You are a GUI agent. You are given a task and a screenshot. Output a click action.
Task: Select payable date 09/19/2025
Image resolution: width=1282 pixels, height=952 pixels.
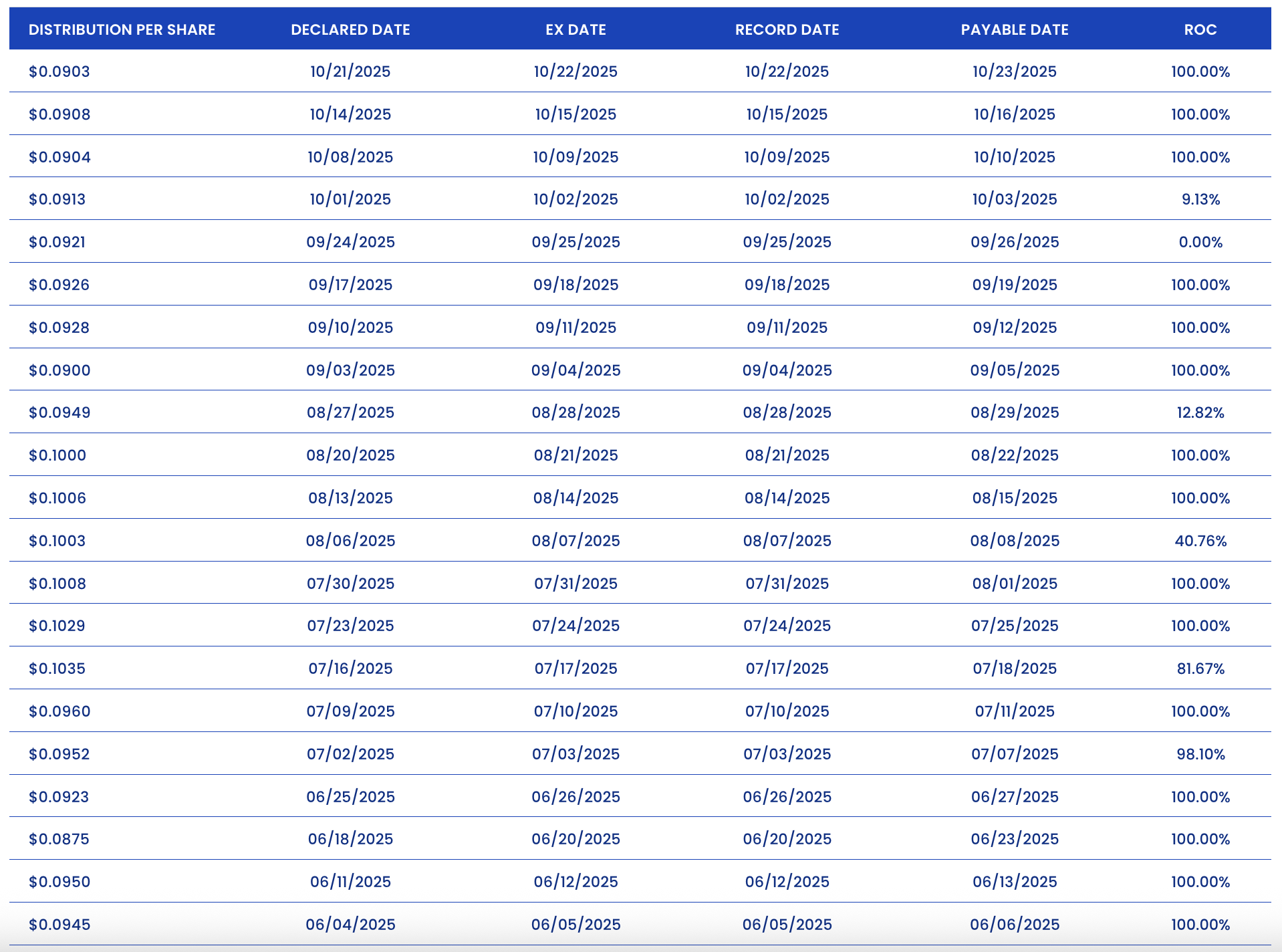click(x=1015, y=285)
